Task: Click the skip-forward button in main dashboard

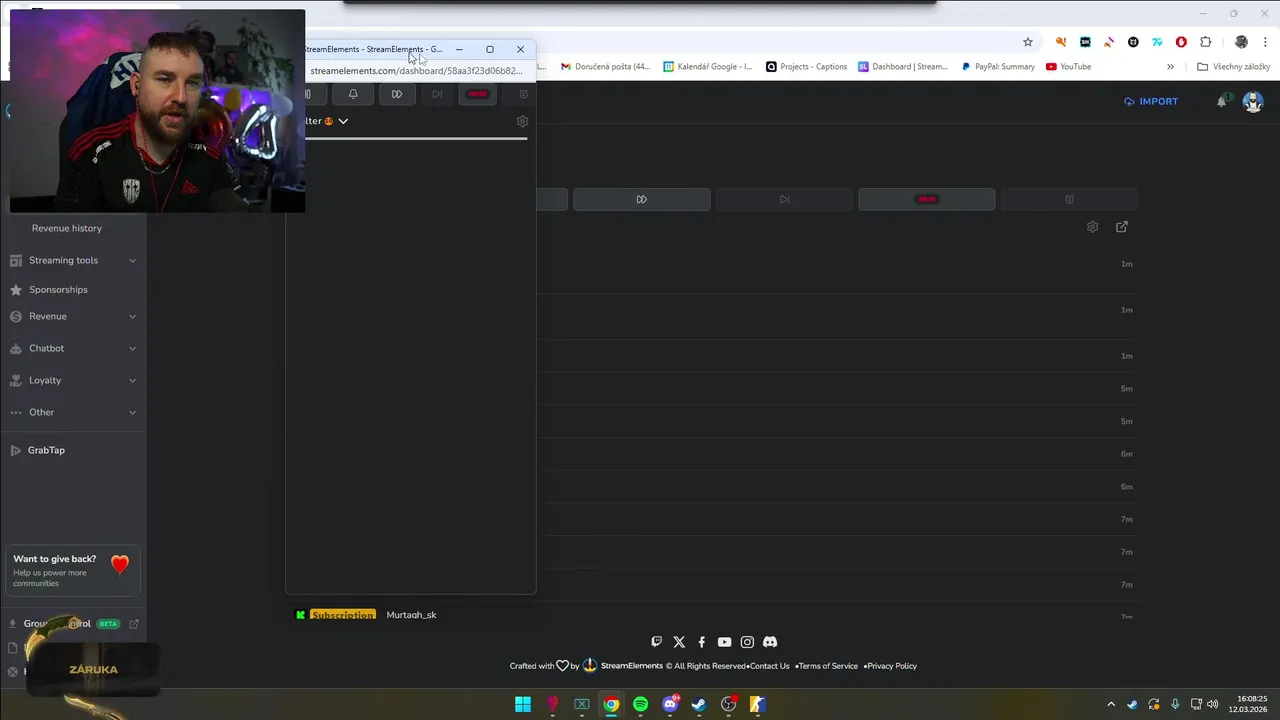Action: point(642,199)
